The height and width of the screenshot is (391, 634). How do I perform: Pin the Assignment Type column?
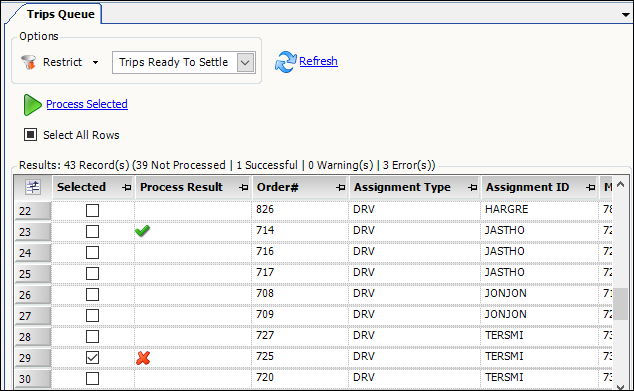click(x=472, y=187)
